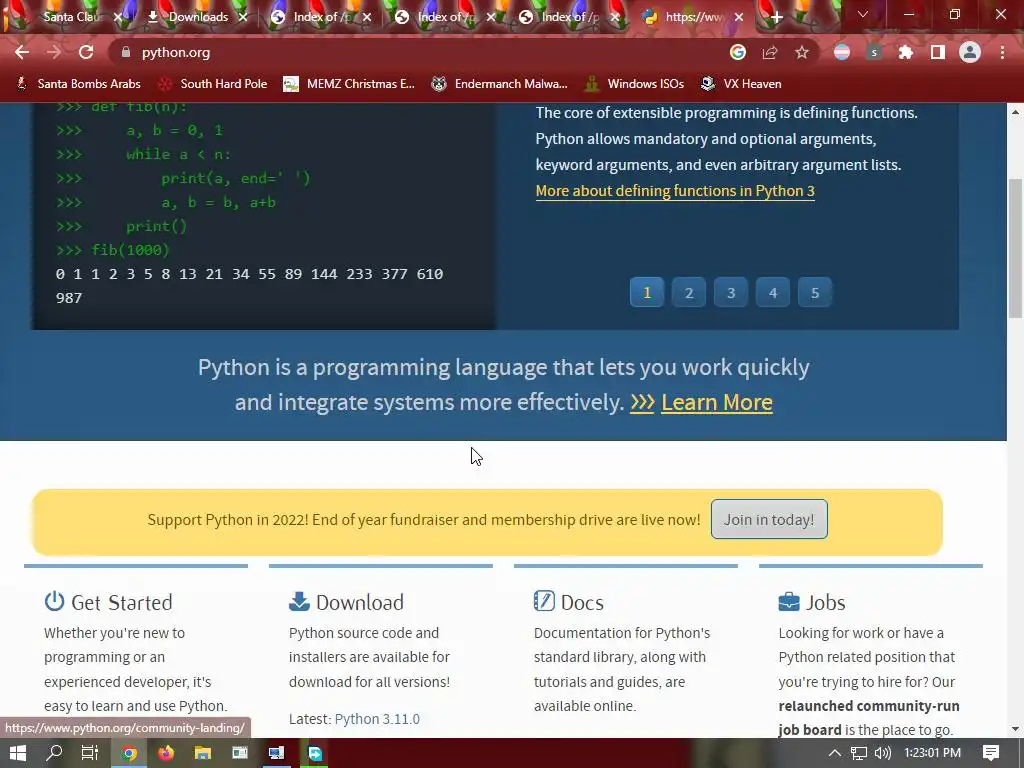The image size is (1024, 768).
Task: Click the taskbar clock 1:23:01 PM
Action: [933, 753]
